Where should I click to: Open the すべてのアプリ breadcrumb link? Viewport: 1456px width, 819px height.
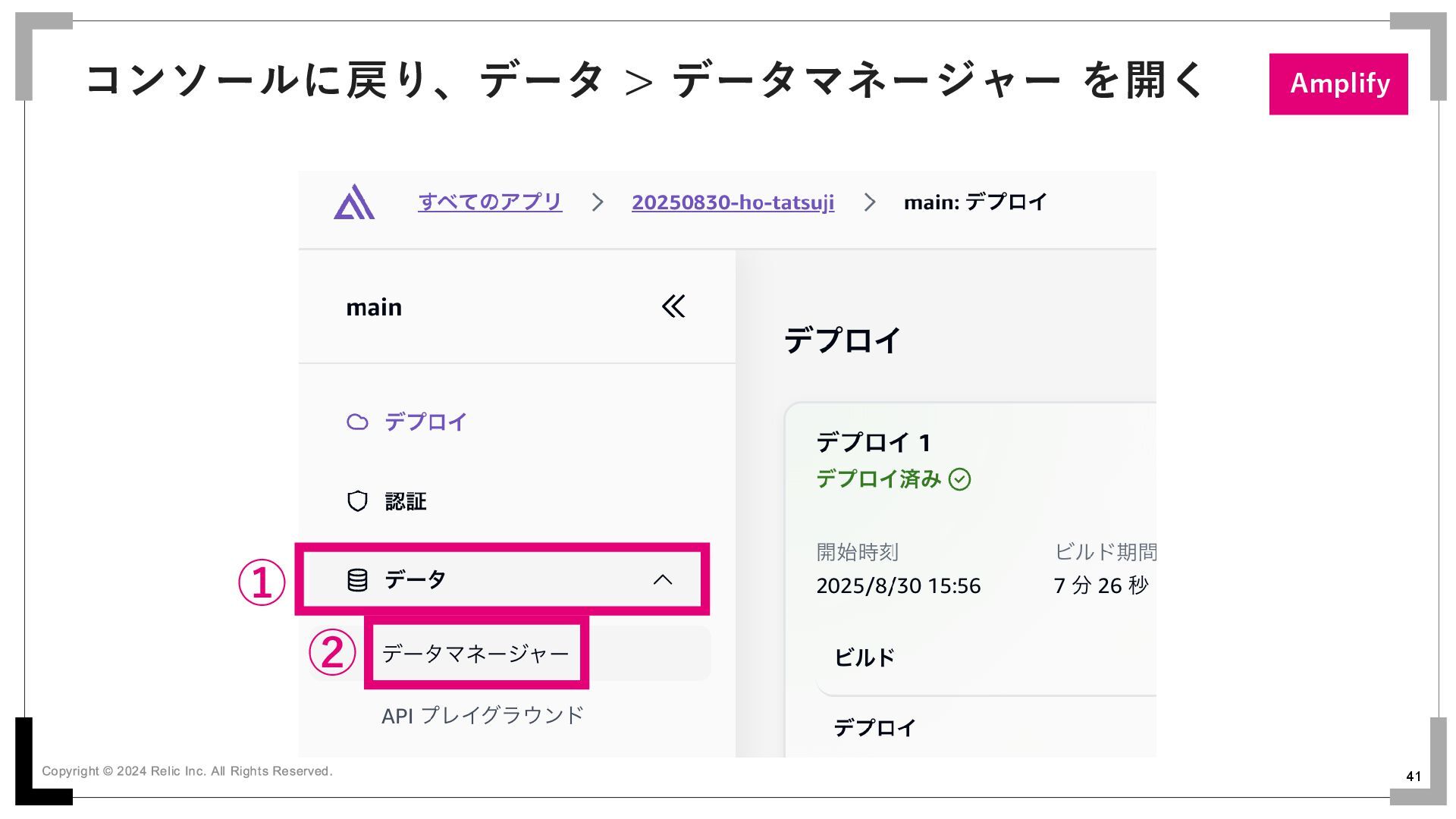tap(490, 202)
